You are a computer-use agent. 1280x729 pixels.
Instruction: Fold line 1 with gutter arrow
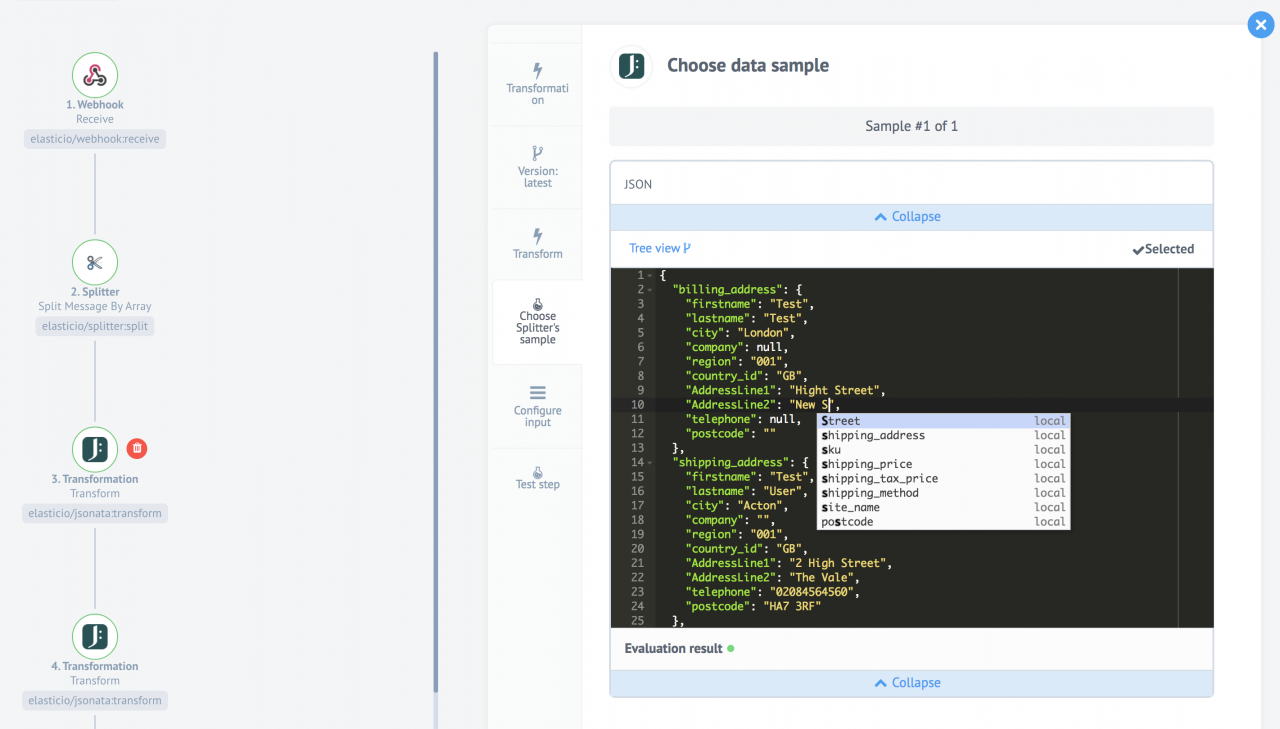coord(650,275)
